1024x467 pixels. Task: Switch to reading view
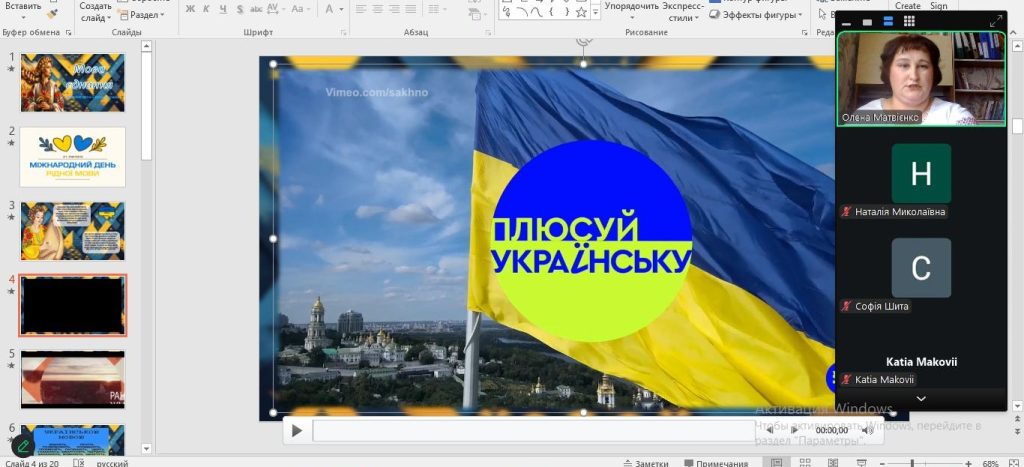pyautogui.click(x=833, y=462)
